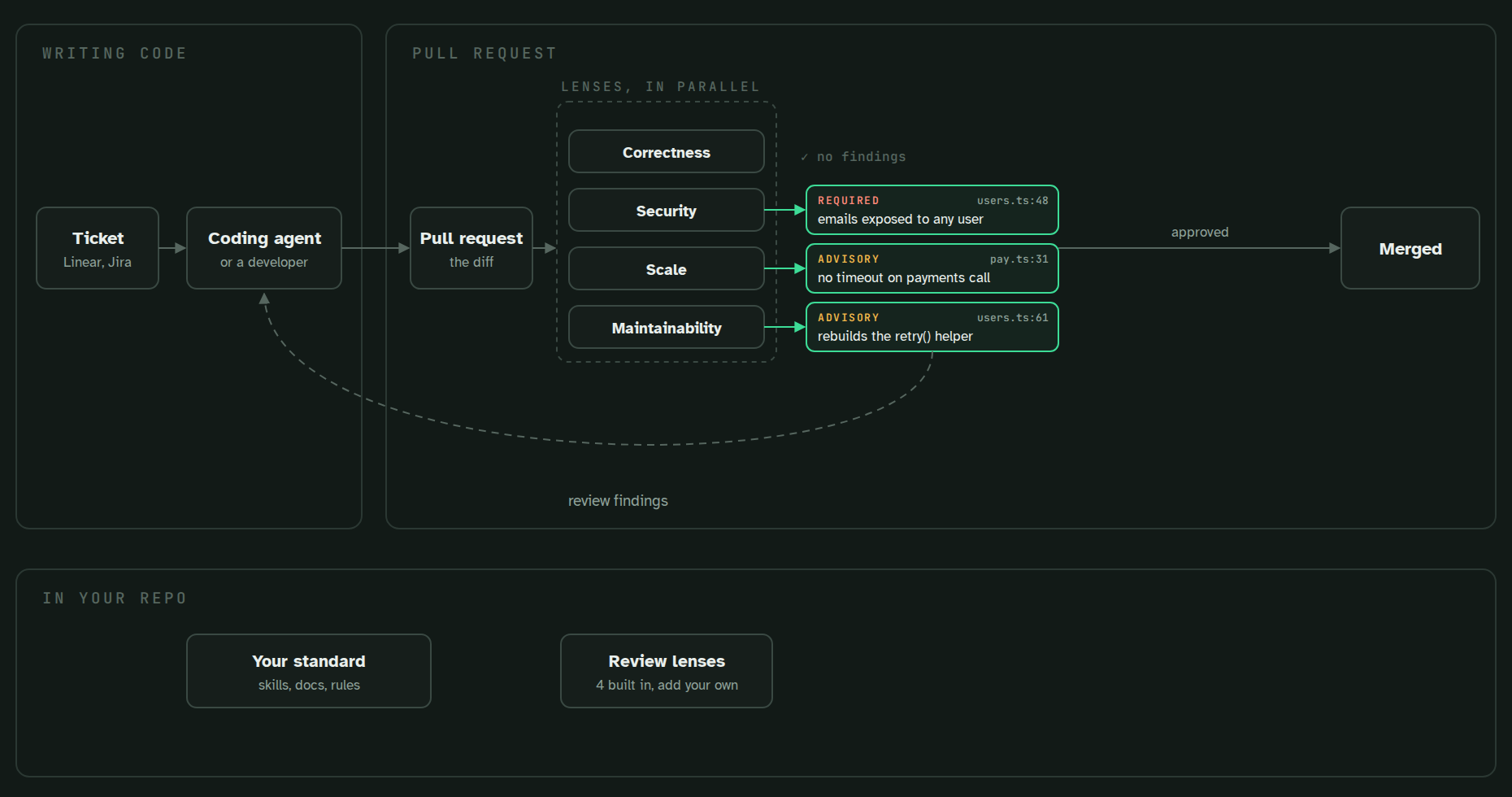Click the 'skills, docs, rules' subtitle
The image size is (1512, 797).
pyautogui.click(x=309, y=685)
